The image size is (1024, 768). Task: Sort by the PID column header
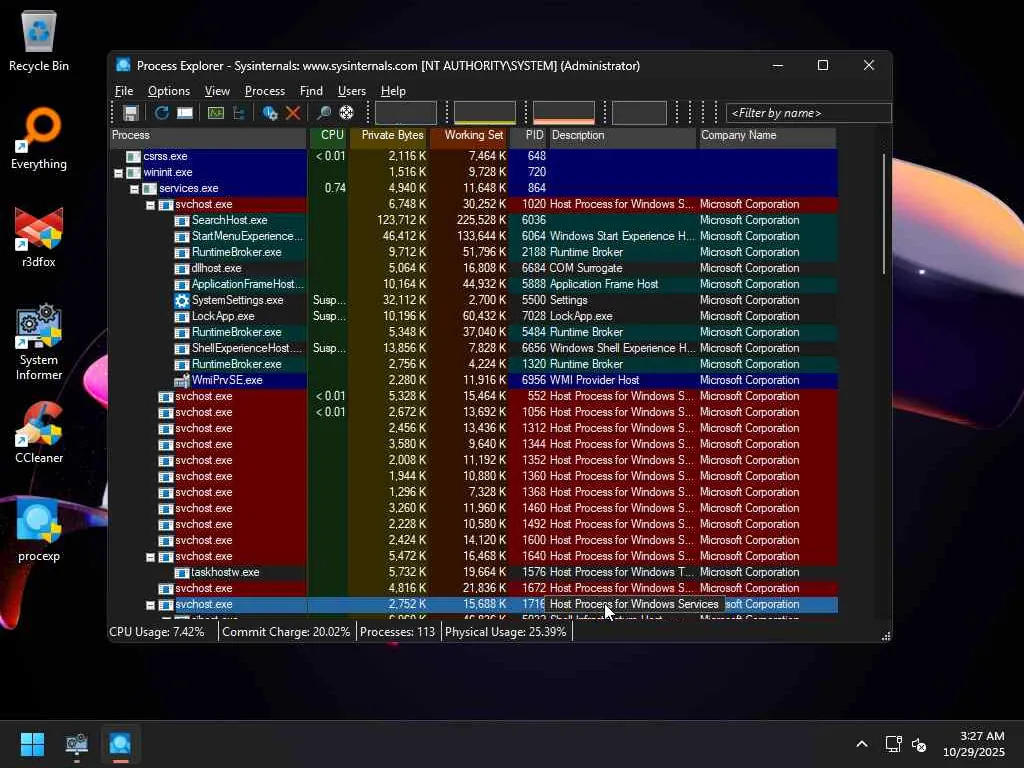tap(528, 135)
